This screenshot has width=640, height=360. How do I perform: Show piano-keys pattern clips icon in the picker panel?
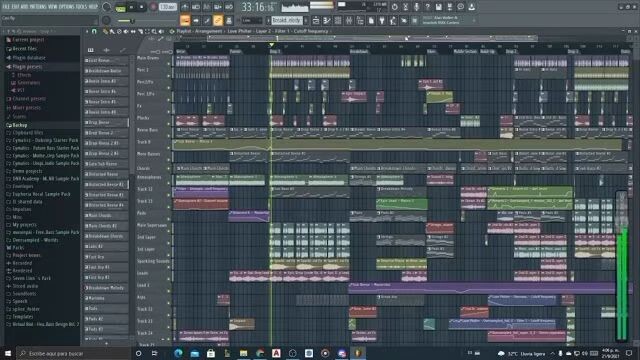tap(91, 50)
